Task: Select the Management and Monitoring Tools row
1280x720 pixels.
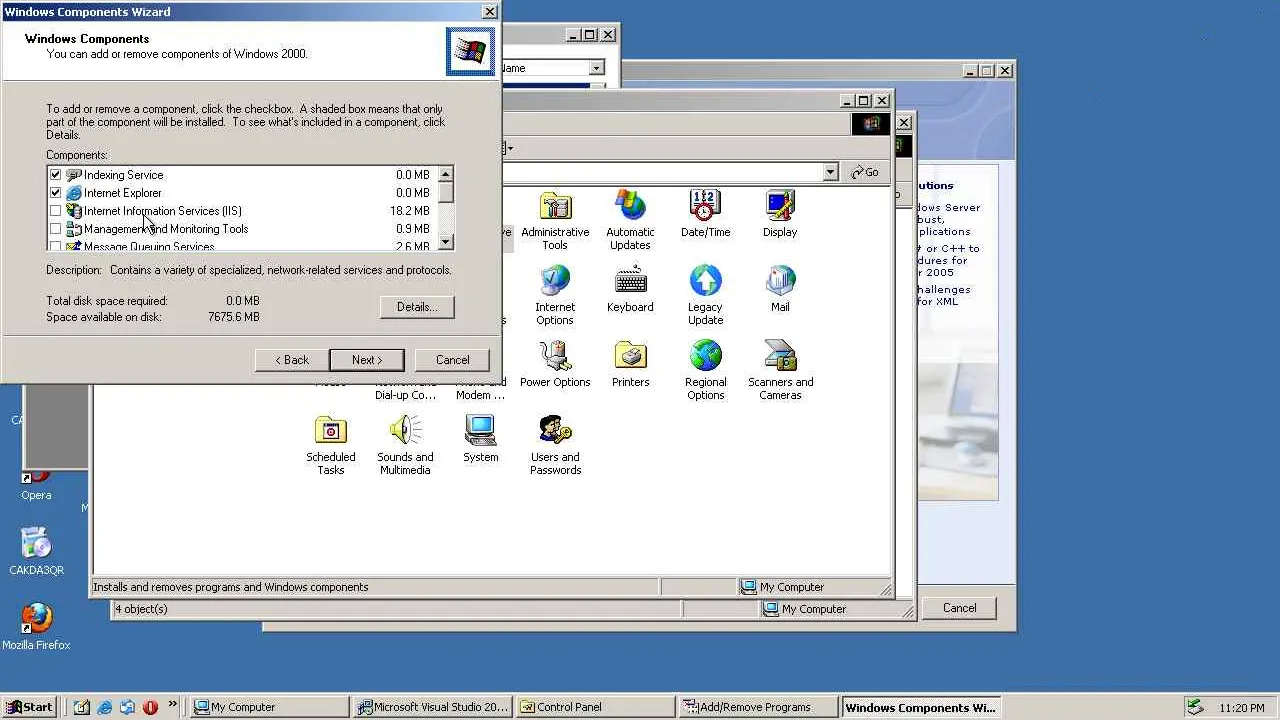Action: pos(240,229)
